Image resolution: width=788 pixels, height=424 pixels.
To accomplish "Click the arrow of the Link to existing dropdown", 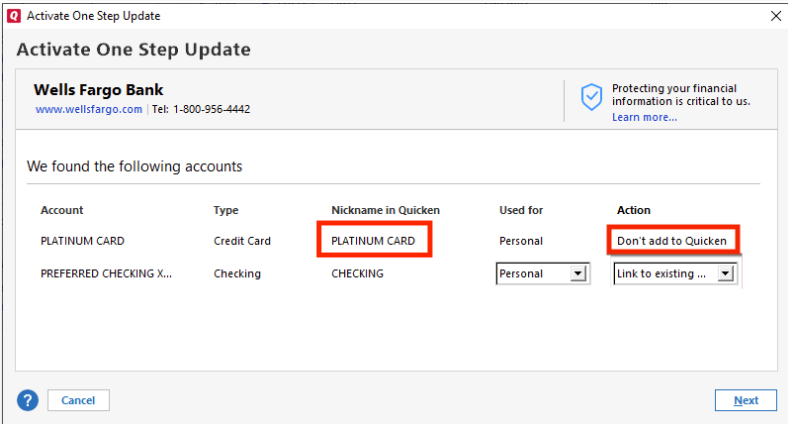I will point(725,274).
